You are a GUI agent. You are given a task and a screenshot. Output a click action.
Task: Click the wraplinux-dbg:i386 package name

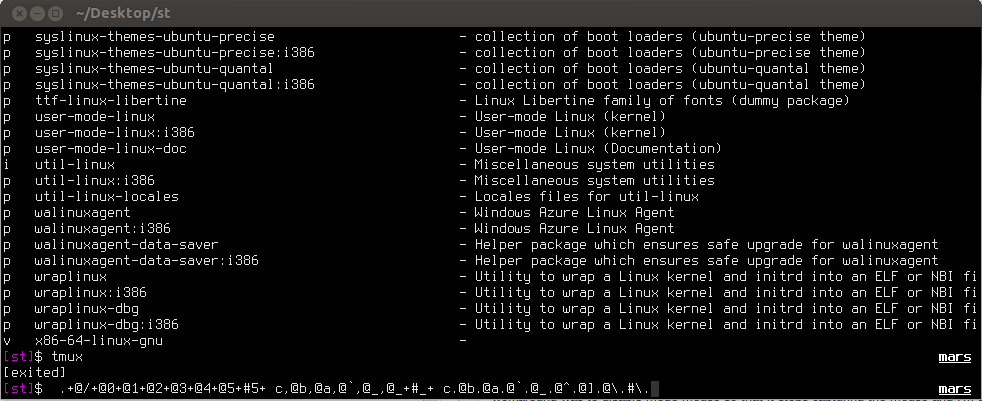[106, 325]
